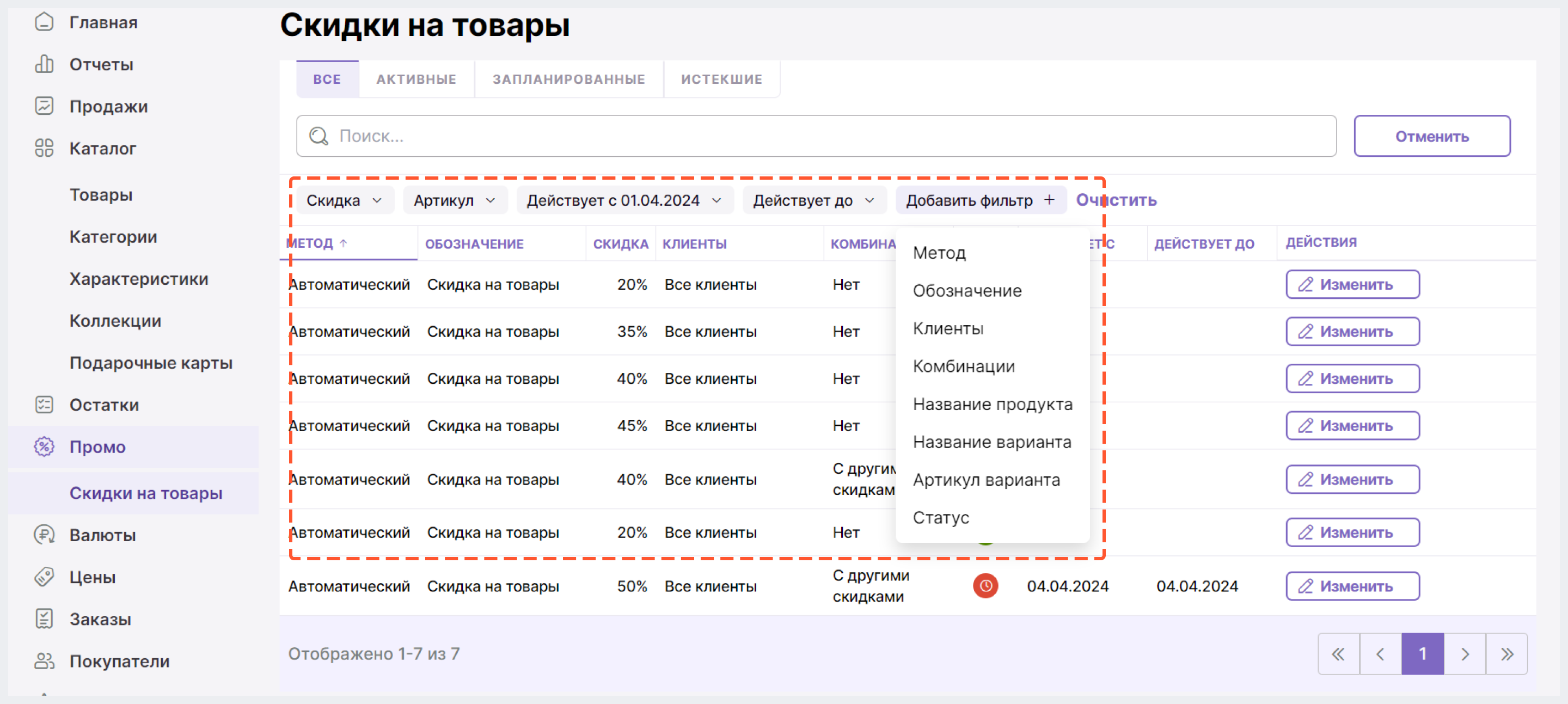Choose Метод in the filter menu
Image resolution: width=1568 pixels, height=704 pixels.
pyautogui.click(x=993, y=253)
